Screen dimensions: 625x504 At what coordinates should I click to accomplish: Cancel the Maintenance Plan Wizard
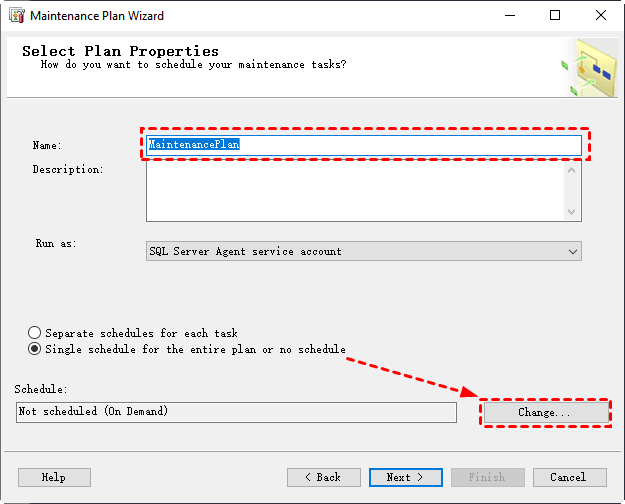coord(569,477)
